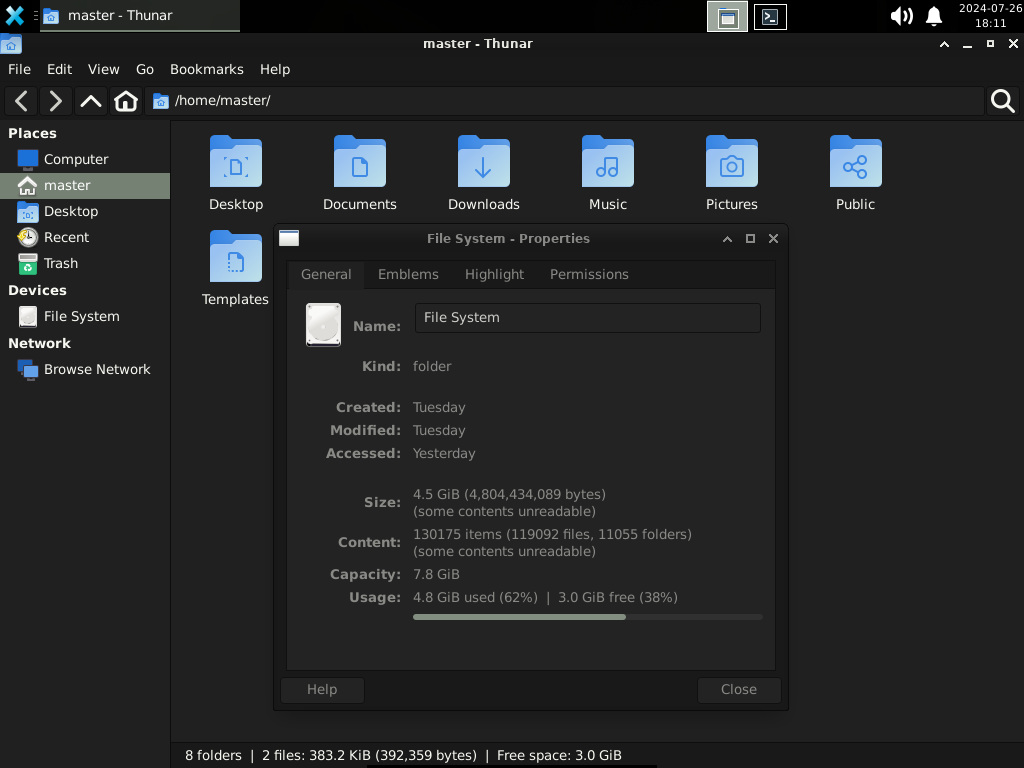Click the search icon in the toolbar

[x=1002, y=100]
